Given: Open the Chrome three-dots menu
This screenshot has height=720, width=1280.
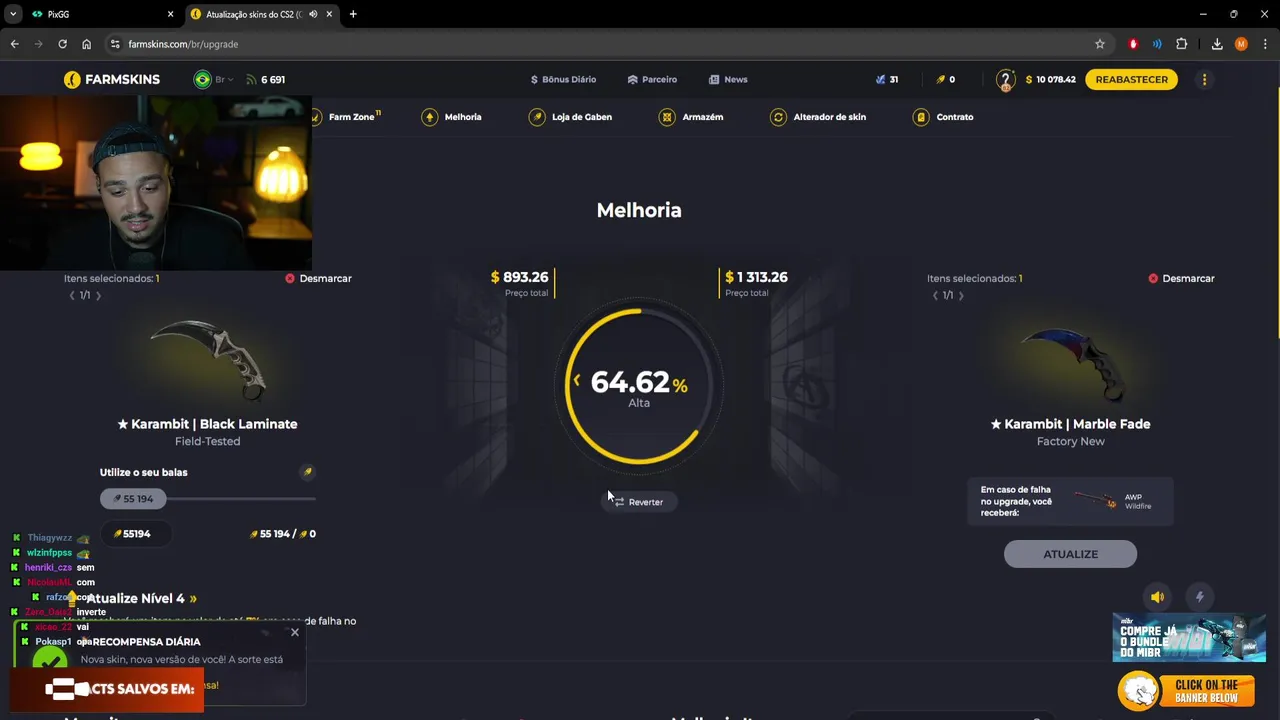Looking at the screenshot, I should pyautogui.click(x=1266, y=44).
